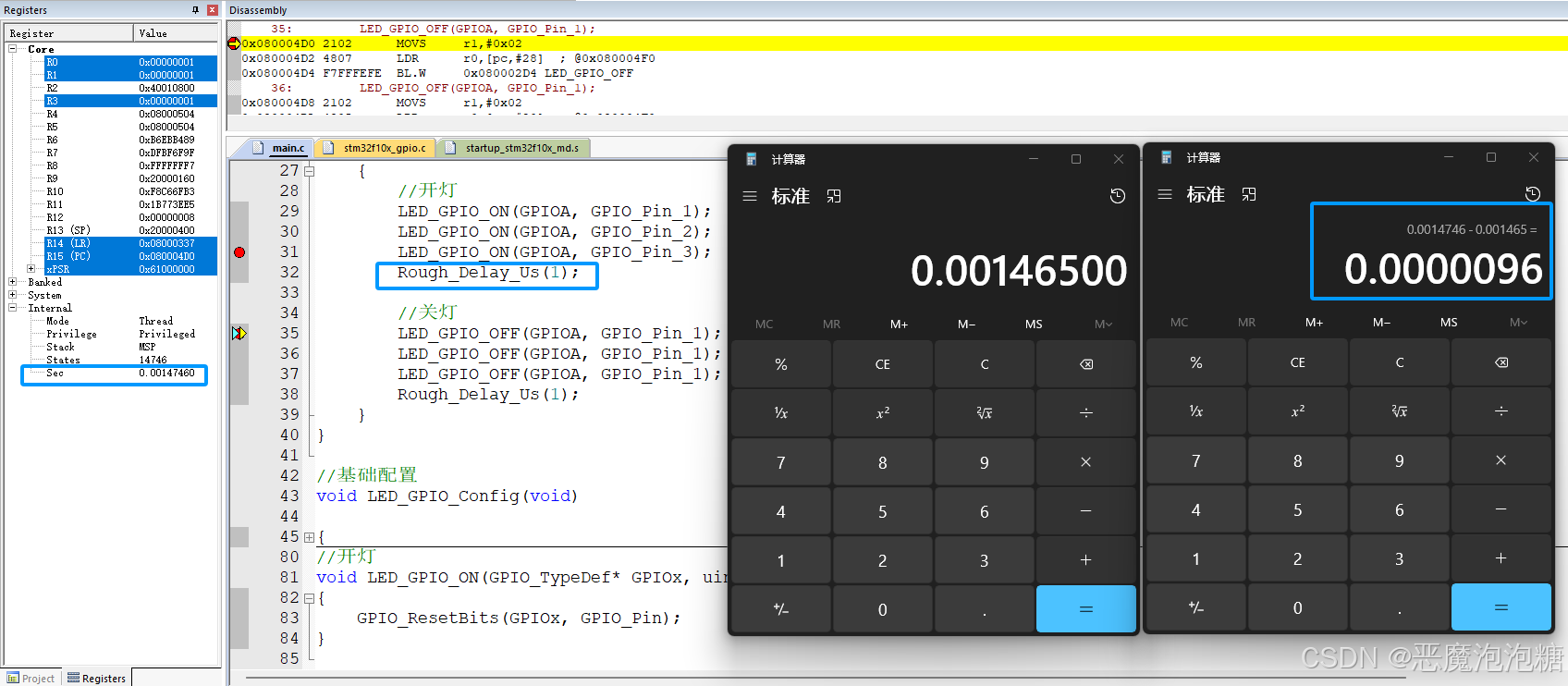Image resolution: width=1568 pixels, height=686 pixels.
Task: Collapse the Internal register group
Action: click(13, 308)
